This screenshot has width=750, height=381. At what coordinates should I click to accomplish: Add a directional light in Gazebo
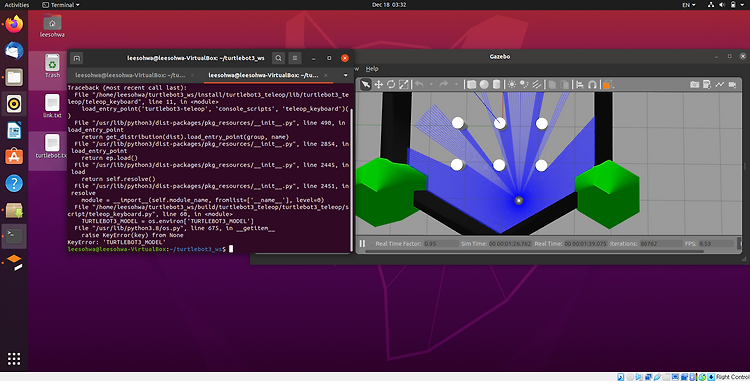(537, 85)
